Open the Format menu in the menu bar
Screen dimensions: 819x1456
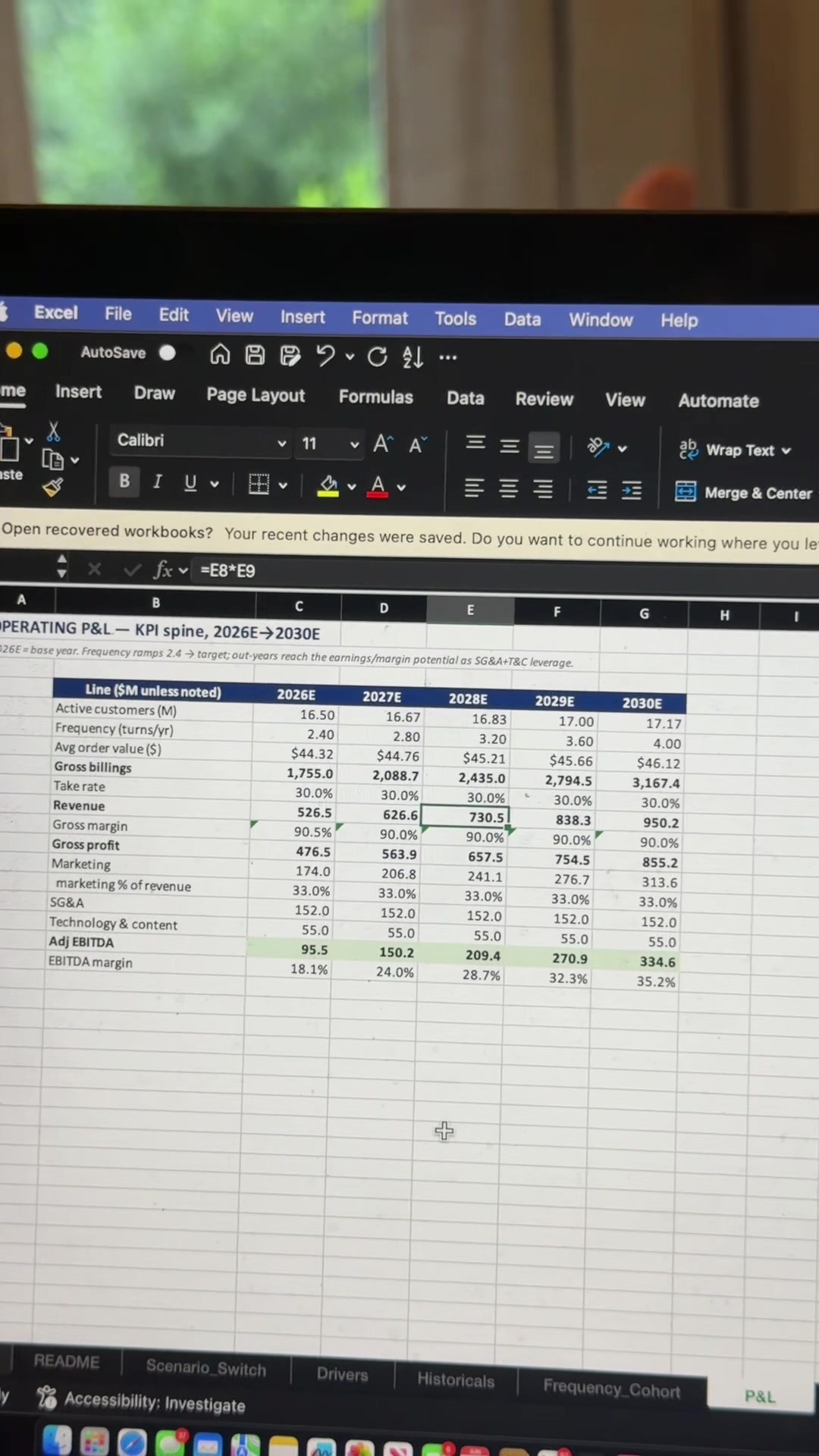point(380,318)
